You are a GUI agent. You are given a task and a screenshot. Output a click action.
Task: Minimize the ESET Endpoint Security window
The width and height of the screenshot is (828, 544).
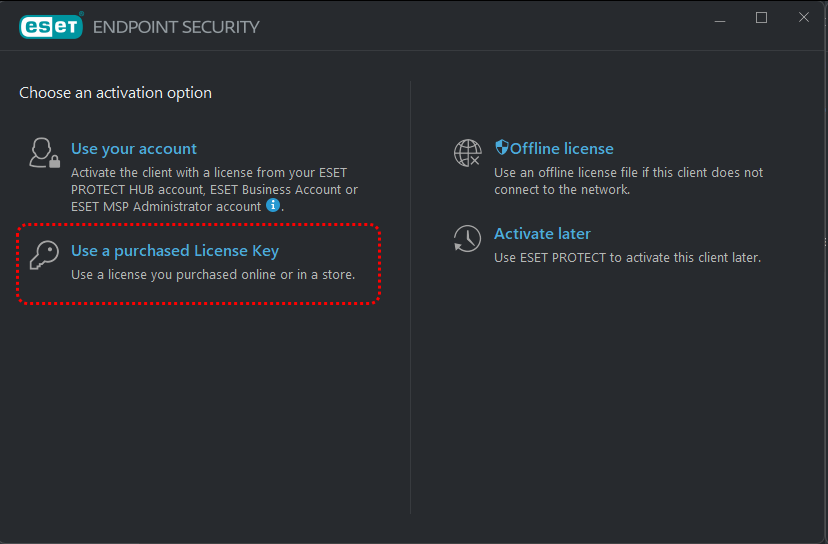click(719, 18)
